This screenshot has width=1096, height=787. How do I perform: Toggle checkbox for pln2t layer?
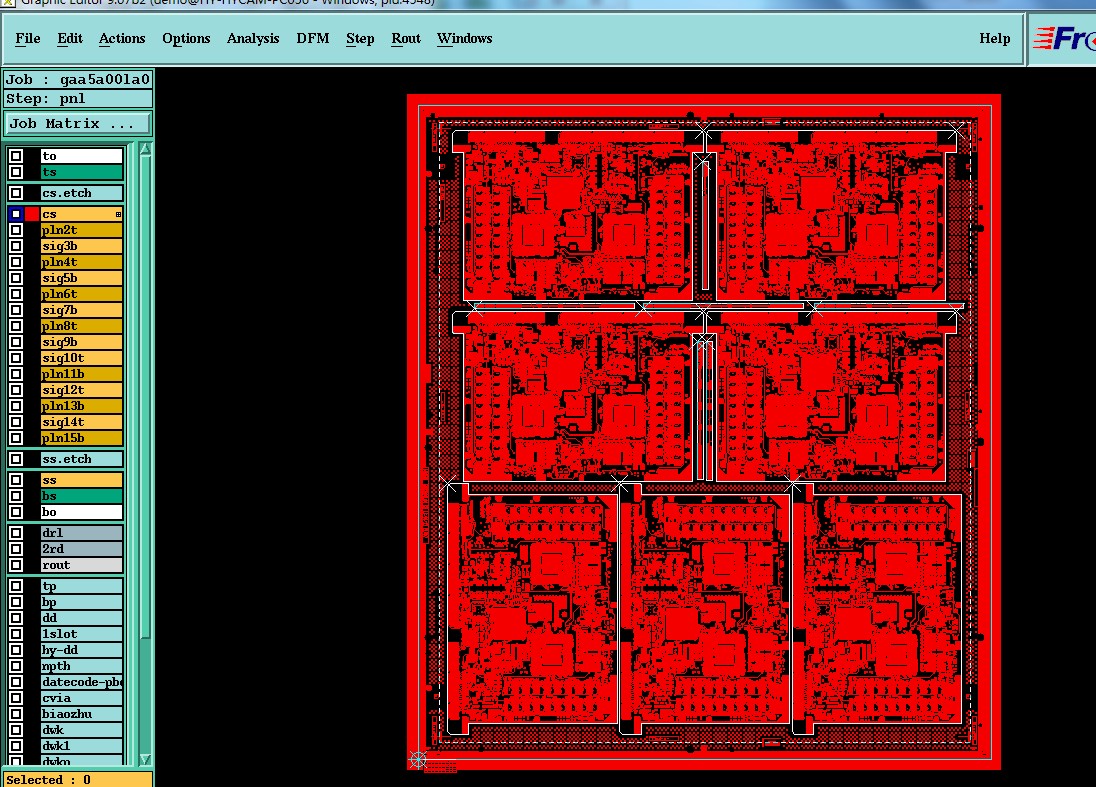coord(16,230)
